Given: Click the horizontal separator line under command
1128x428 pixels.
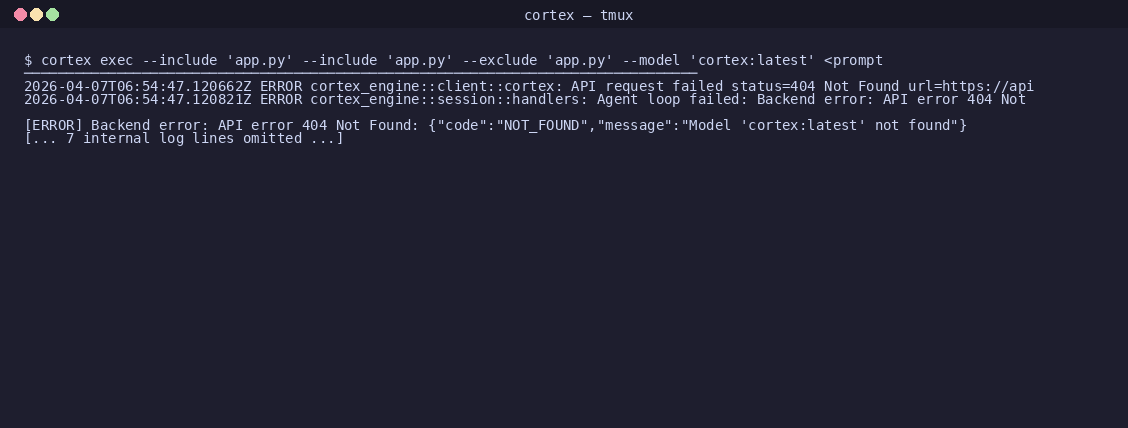Looking at the screenshot, I should pyautogui.click(x=360, y=73).
